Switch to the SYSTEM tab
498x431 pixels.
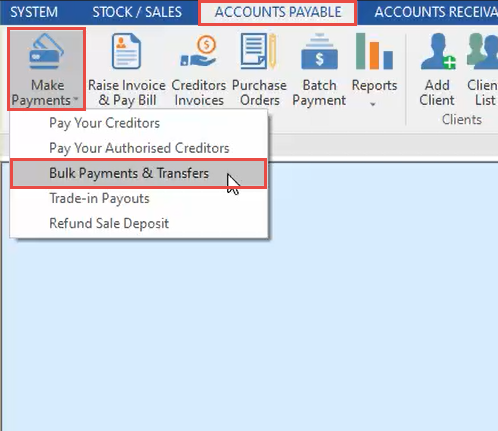coord(34,12)
